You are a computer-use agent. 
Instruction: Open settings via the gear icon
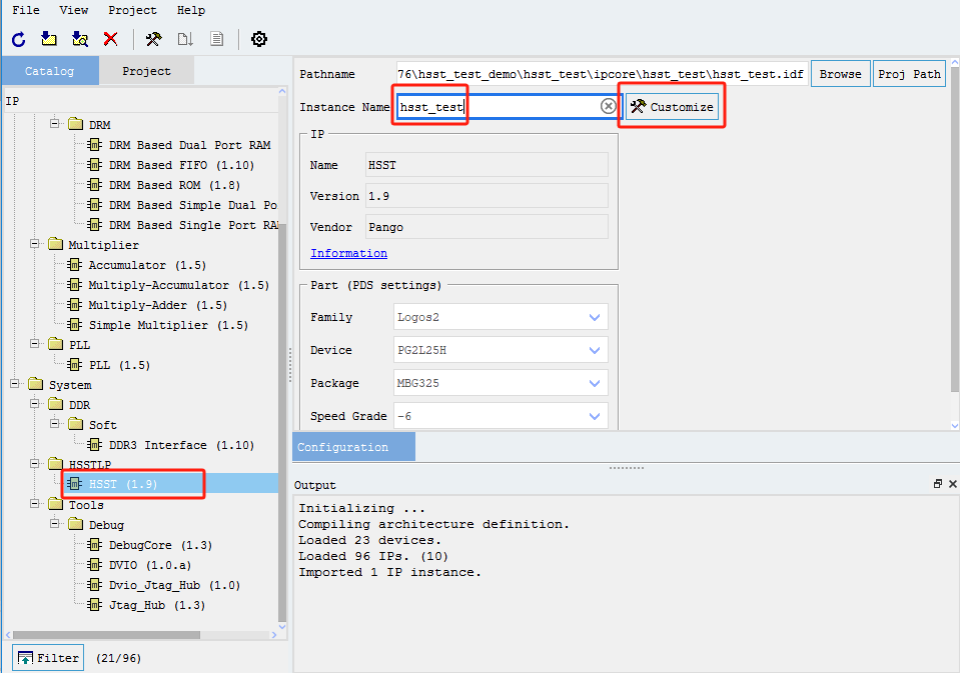click(x=259, y=39)
